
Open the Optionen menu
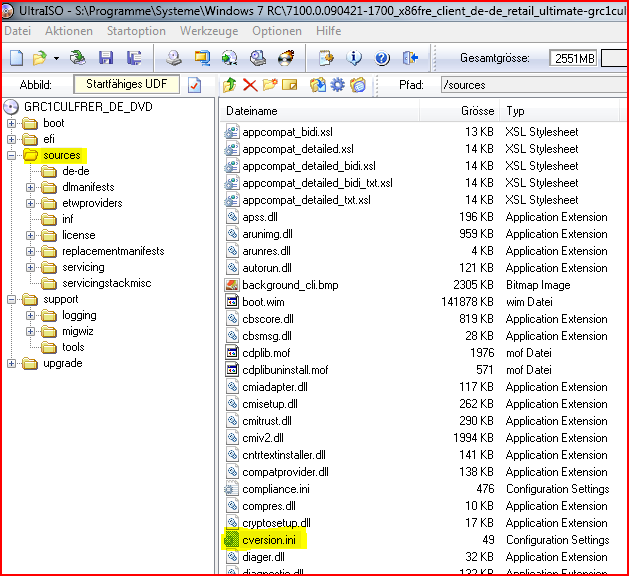pyautogui.click(x=277, y=31)
